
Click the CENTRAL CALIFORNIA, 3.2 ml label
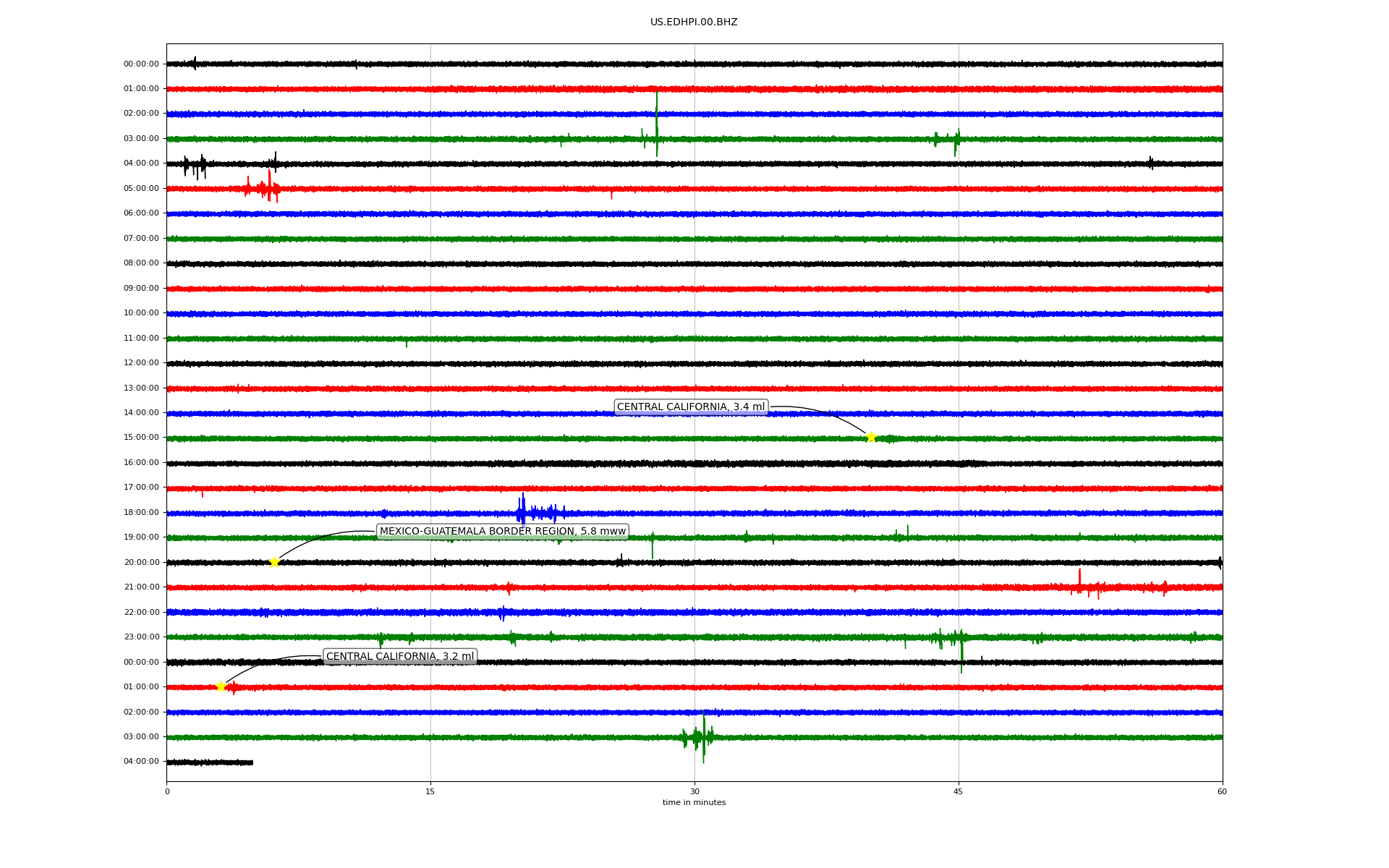(400, 657)
